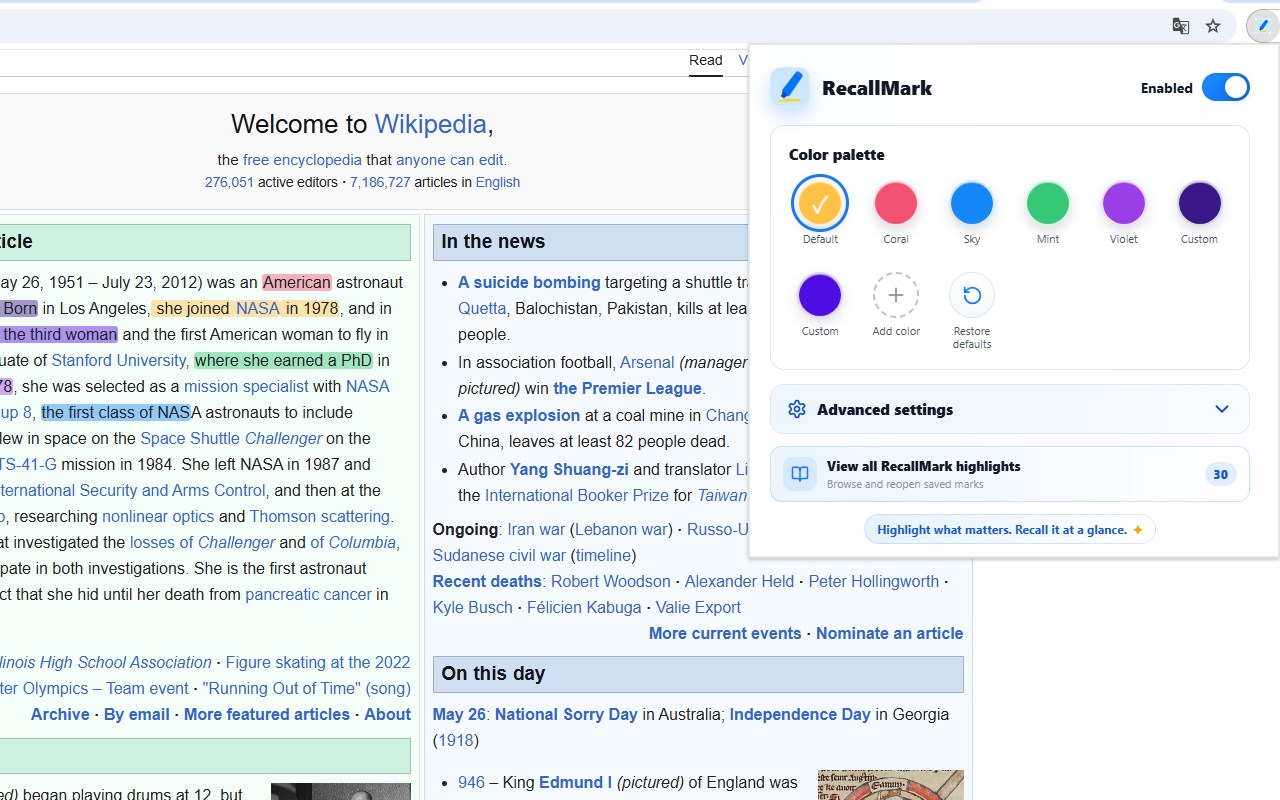
Task: Bookmark this page with the star icon
Action: point(1213,26)
